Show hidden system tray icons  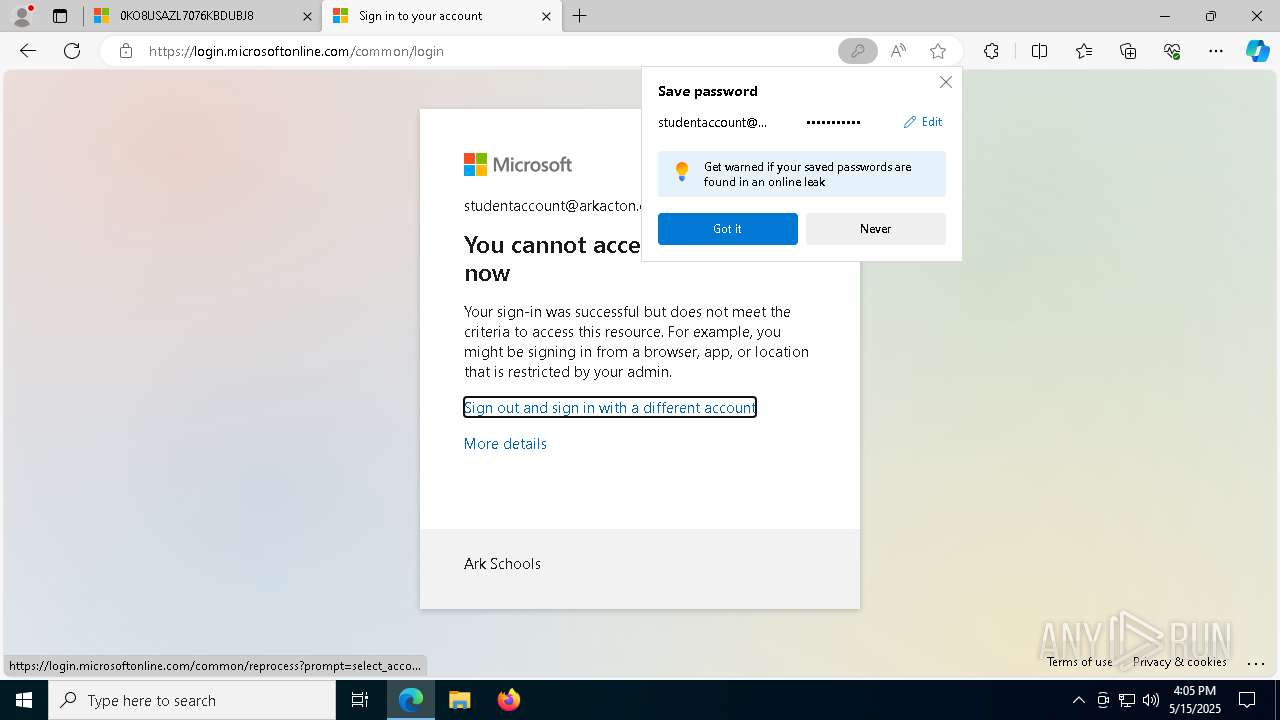[1078, 700]
